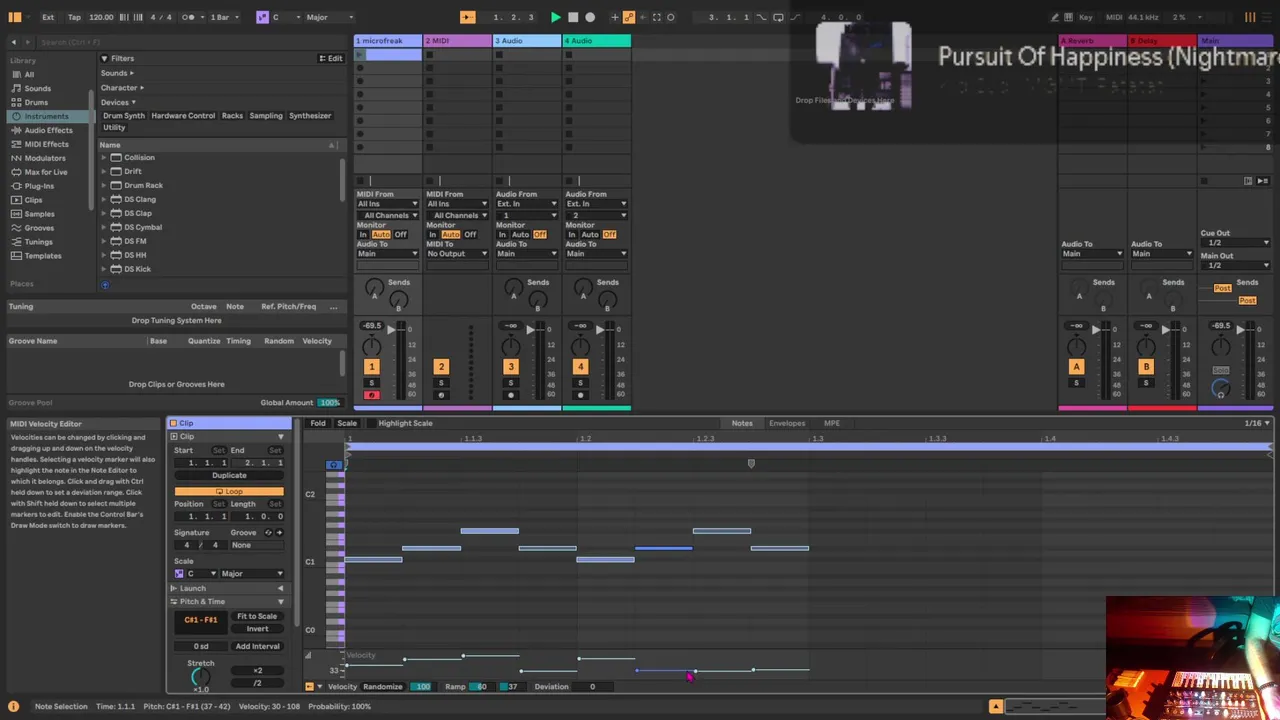Toggle return track A activator
The width and height of the screenshot is (1280, 720).
click(1076, 367)
